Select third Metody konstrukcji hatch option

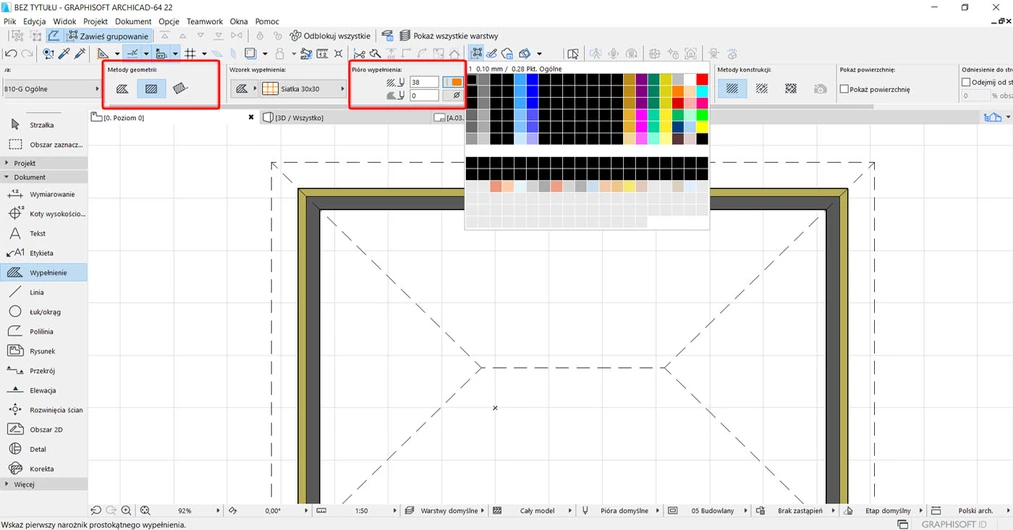[791, 89]
